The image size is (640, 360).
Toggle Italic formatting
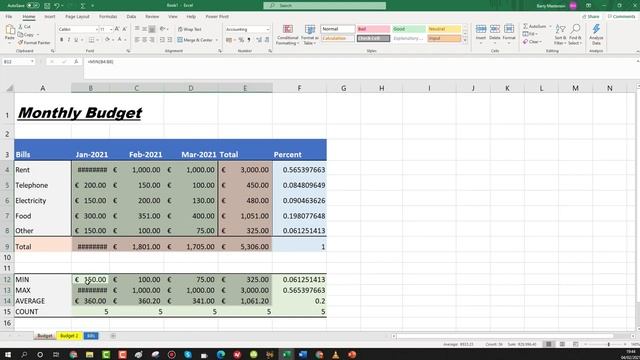(x=69, y=40)
